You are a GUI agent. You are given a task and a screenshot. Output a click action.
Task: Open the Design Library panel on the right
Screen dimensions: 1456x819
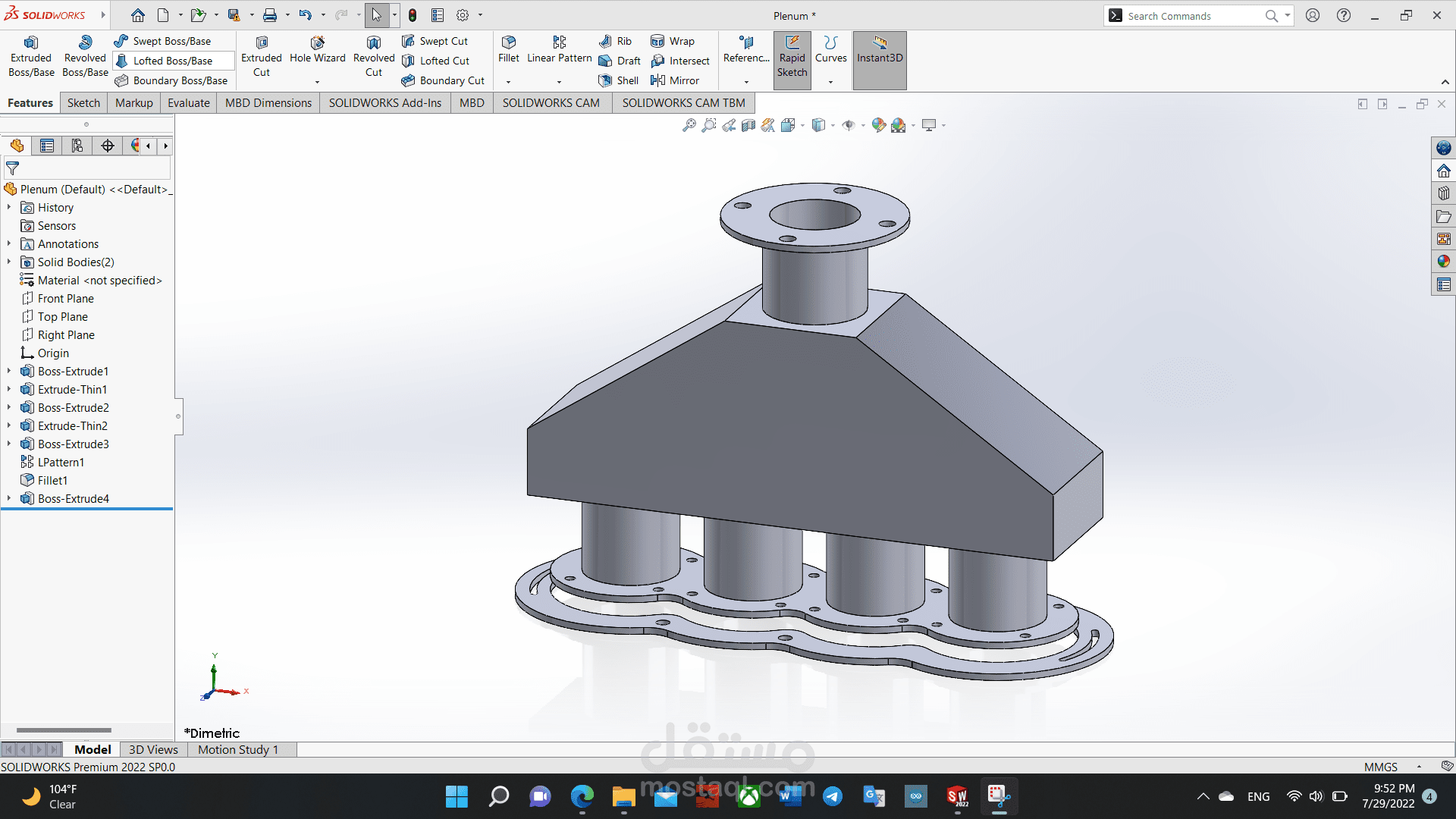click(1443, 193)
